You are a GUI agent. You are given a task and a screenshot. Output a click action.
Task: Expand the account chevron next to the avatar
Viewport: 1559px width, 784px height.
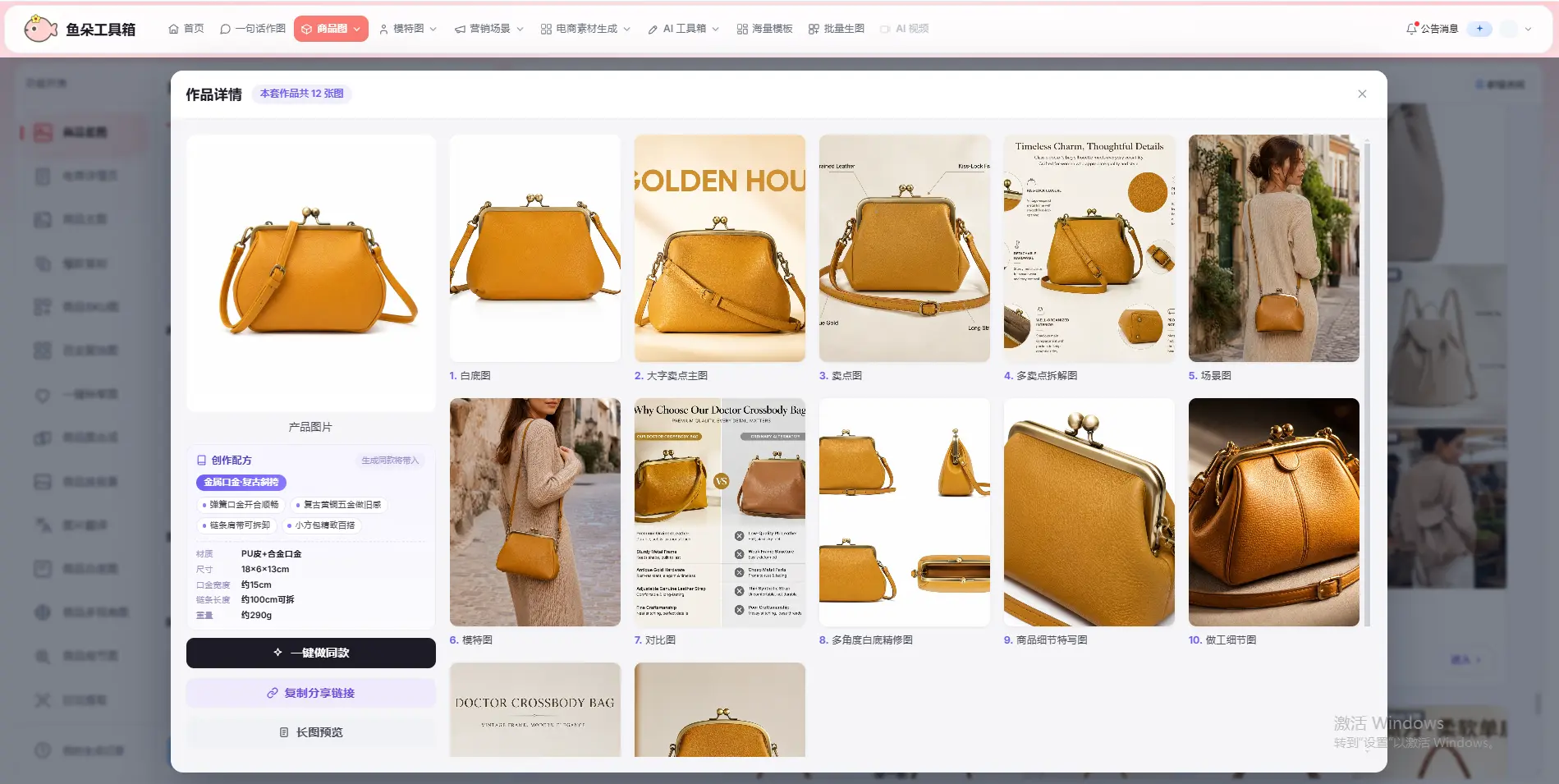pyautogui.click(x=1528, y=29)
